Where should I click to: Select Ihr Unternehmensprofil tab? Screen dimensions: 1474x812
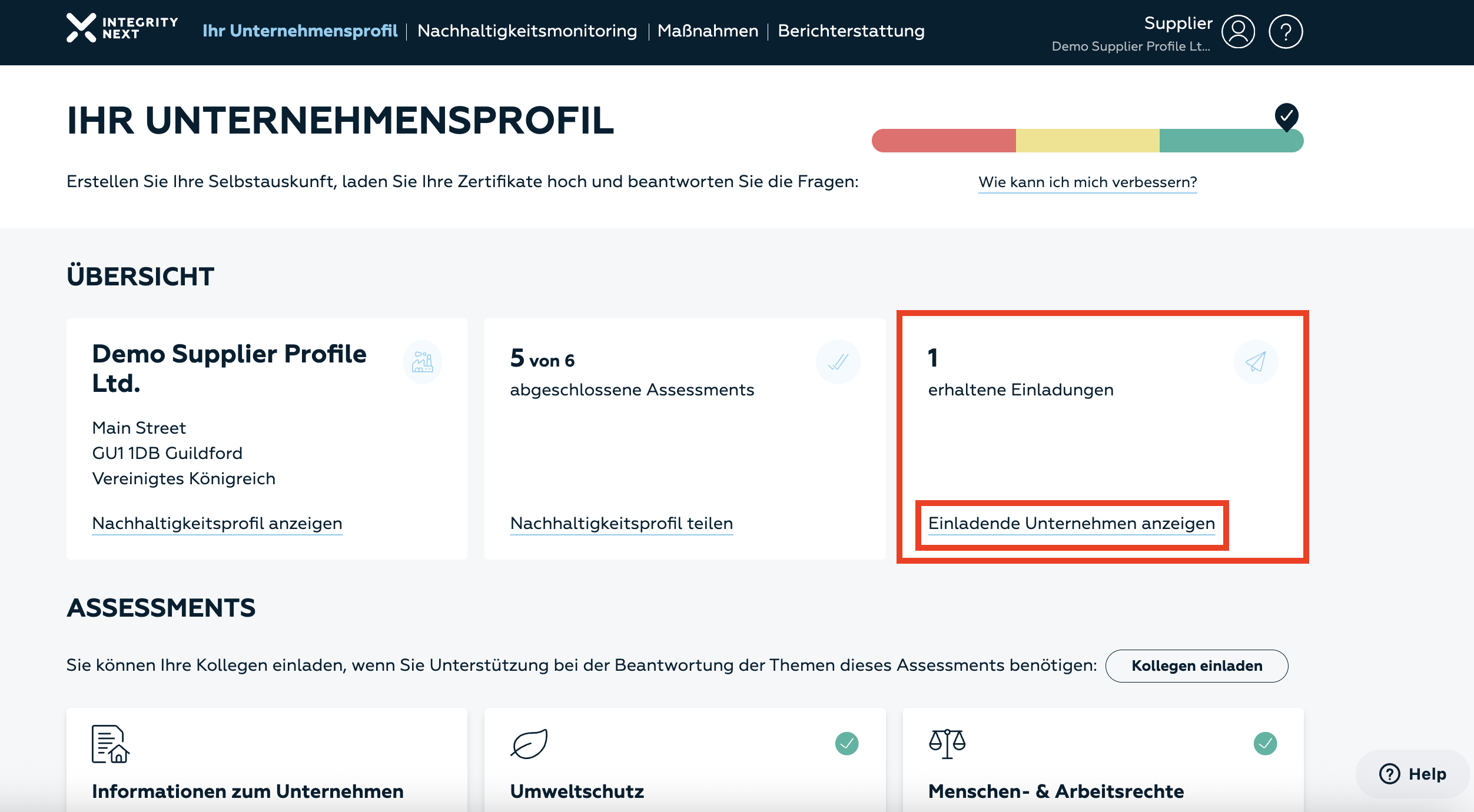(x=300, y=31)
